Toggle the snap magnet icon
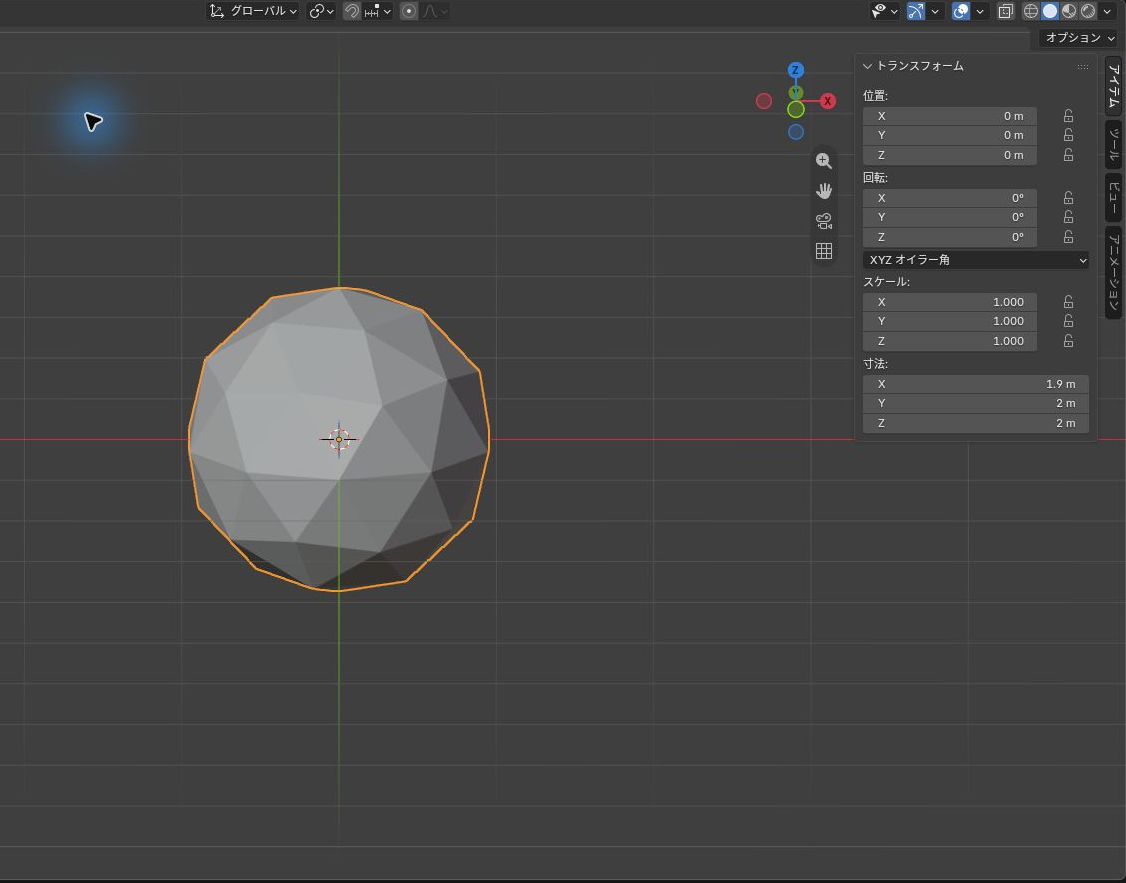 click(352, 11)
